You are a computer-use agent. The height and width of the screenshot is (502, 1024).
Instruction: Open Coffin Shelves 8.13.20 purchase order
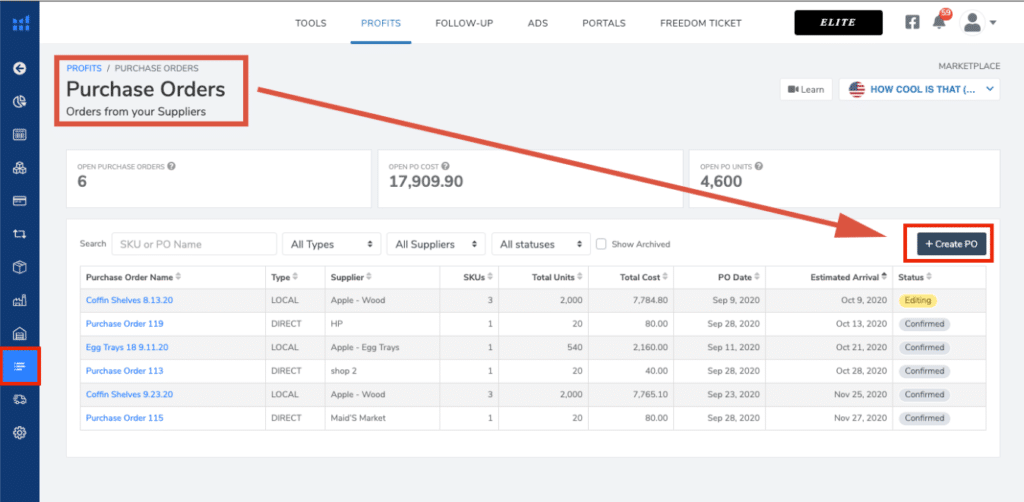(x=129, y=300)
